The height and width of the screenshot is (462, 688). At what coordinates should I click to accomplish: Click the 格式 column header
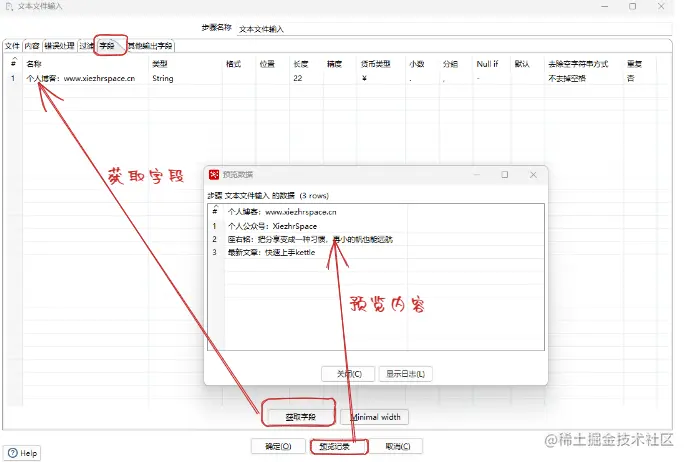(x=239, y=64)
